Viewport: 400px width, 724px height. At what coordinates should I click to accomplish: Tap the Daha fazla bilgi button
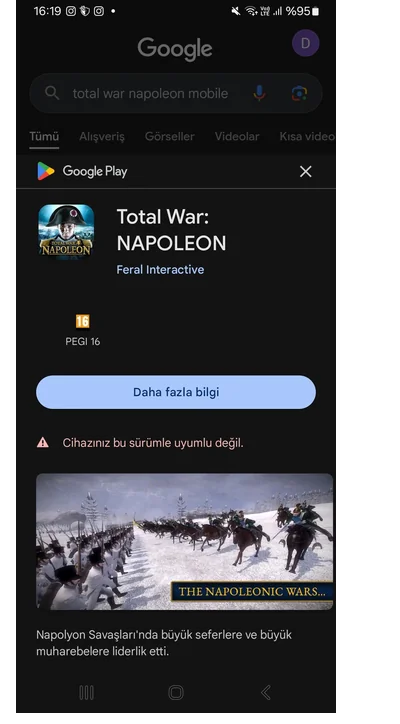click(176, 392)
